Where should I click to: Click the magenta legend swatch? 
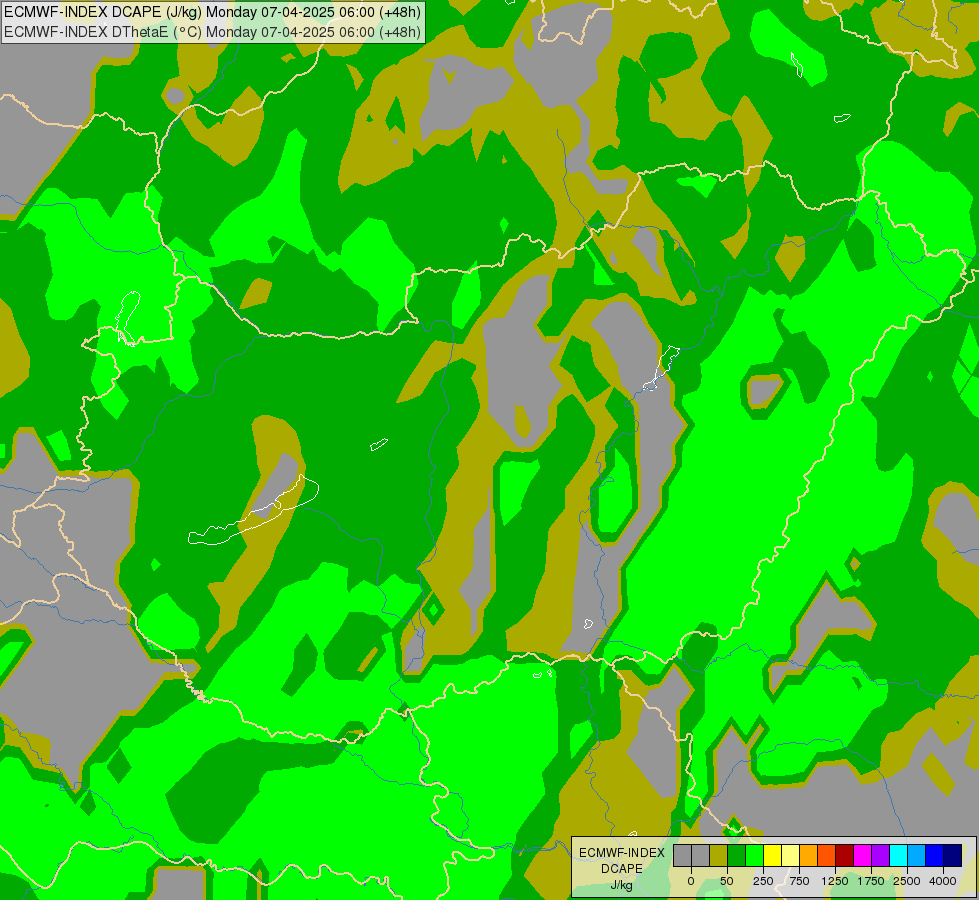(x=863, y=856)
